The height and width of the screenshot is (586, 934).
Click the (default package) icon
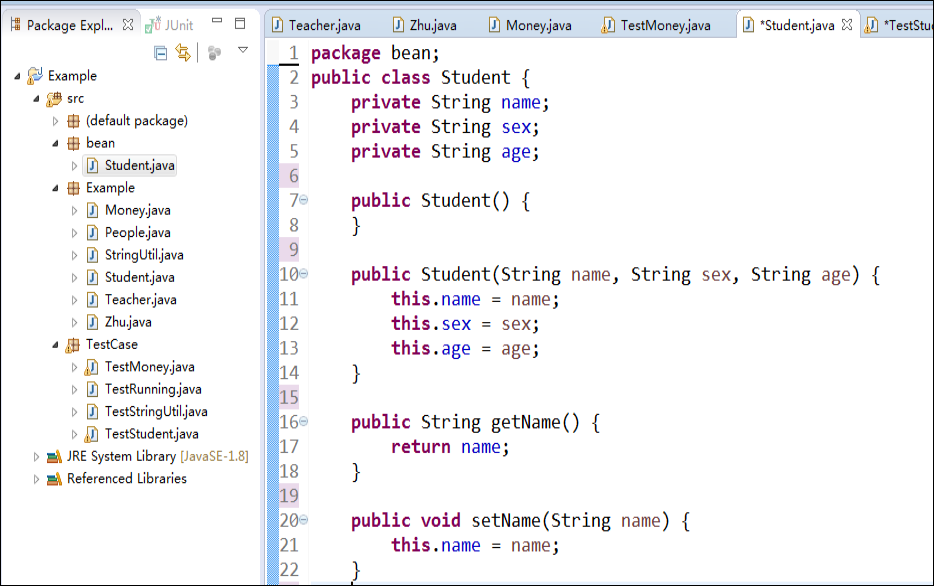[x=73, y=121]
